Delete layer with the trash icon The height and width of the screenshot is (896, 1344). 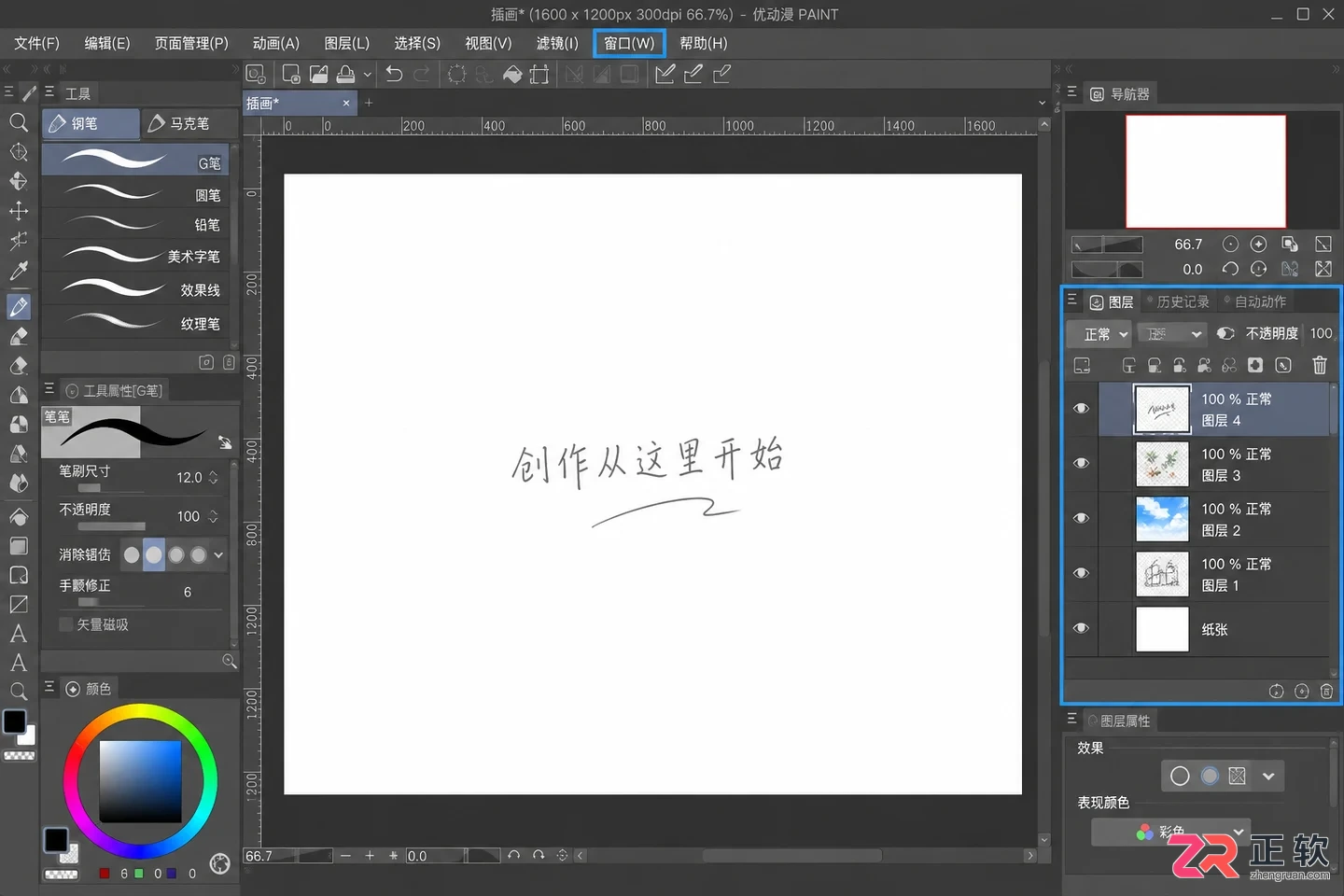1319,365
